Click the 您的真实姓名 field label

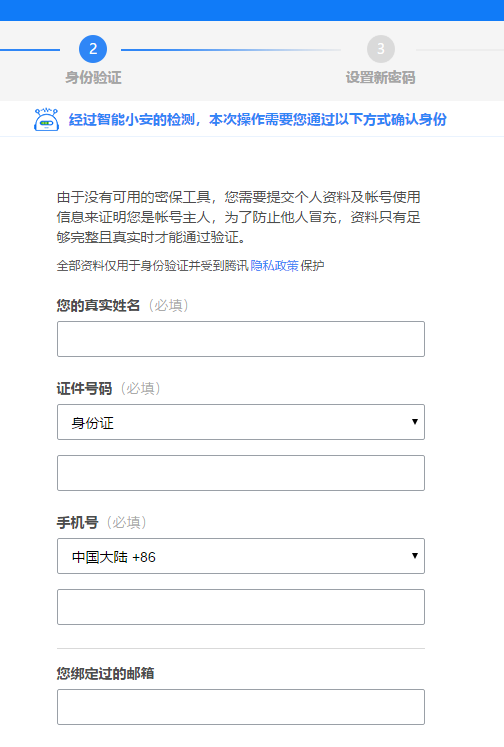pos(98,305)
